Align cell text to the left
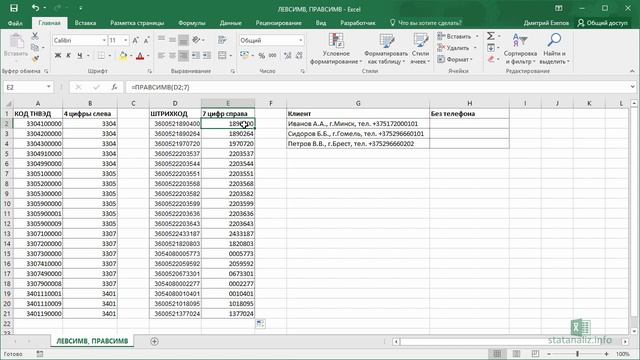The image size is (640, 360). click(162, 55)
